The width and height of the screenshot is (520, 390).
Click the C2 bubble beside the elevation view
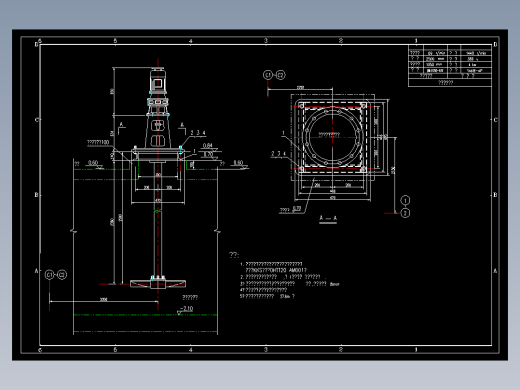click(x=62, y=275)
